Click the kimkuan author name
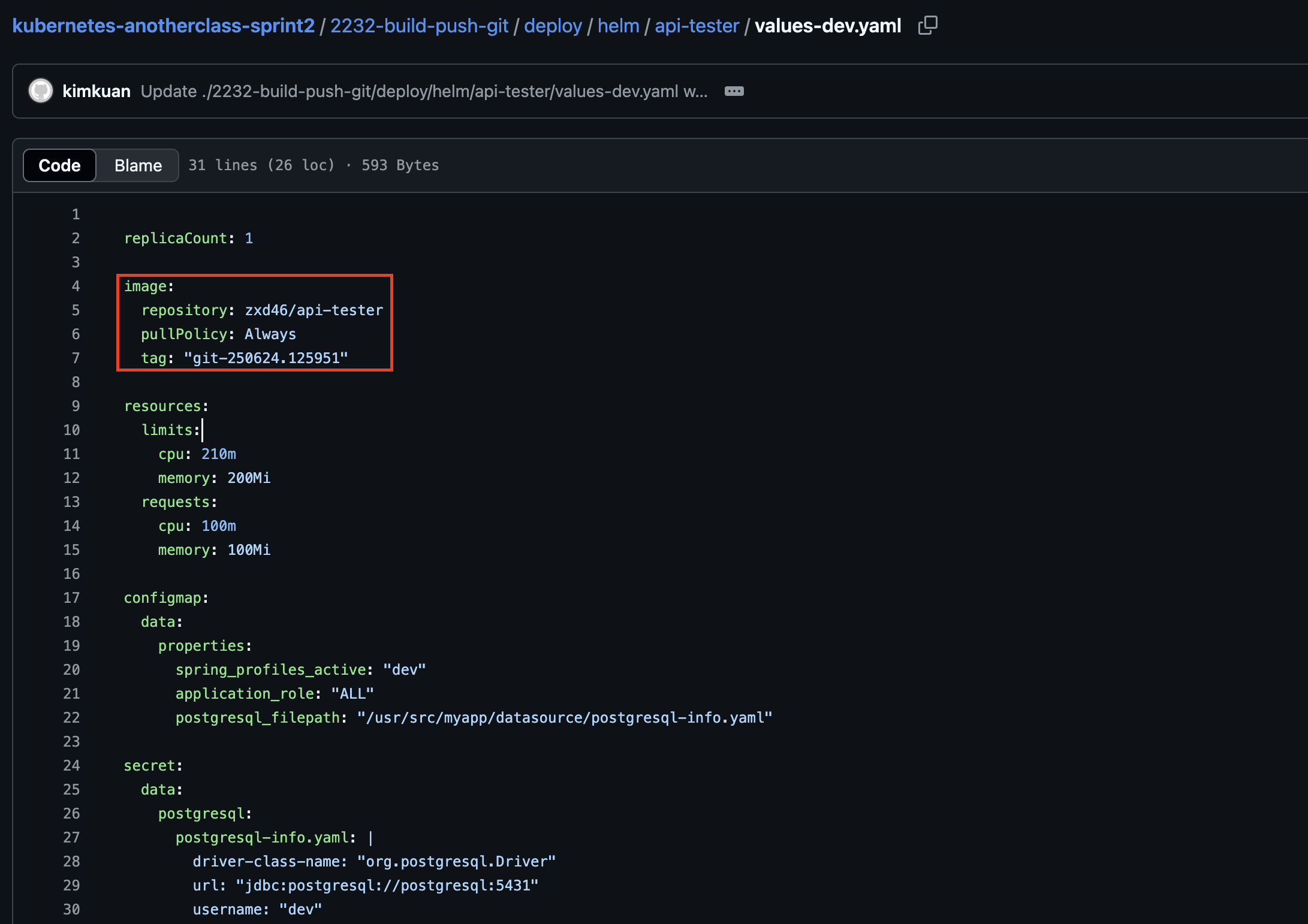This screenshot has height=924, width=1308. [97, 91]
